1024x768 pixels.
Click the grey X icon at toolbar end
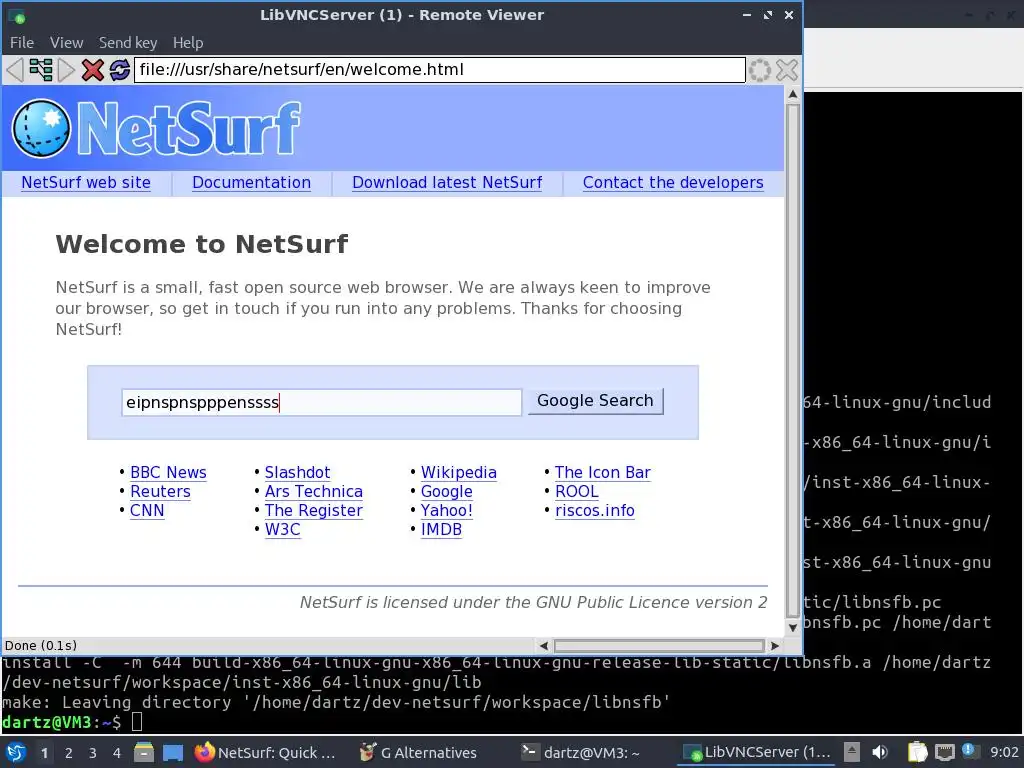click(787, 70)
